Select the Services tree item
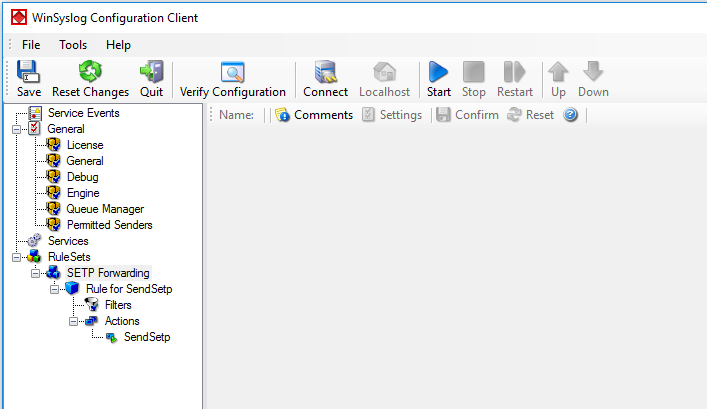This screenshot has width=707, height=409. pyautogui.click(x=68, y=241)
